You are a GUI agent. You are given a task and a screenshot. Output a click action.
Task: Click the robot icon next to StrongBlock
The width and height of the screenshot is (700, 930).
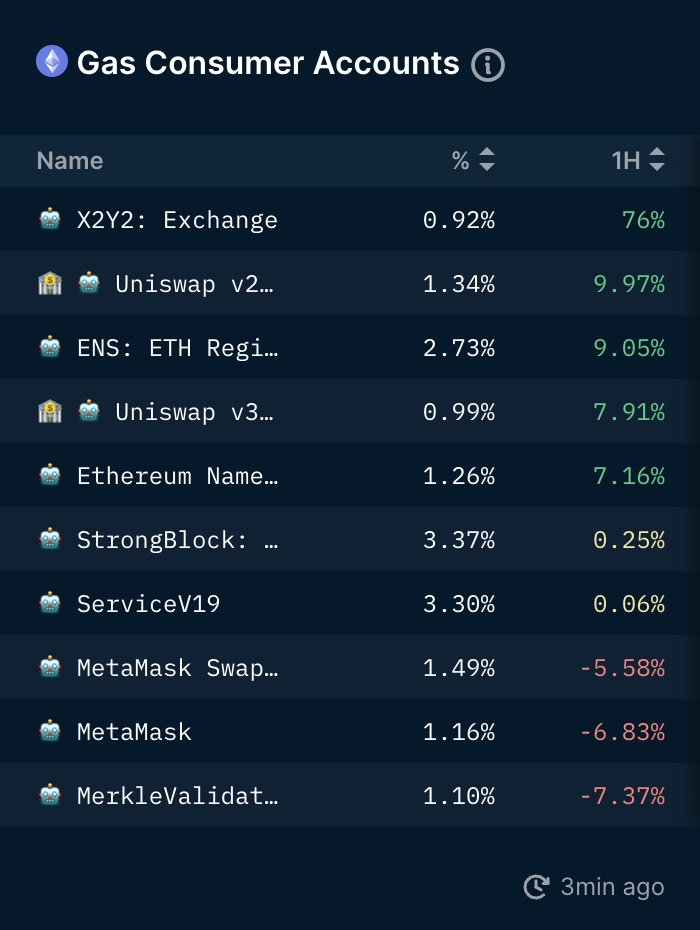(50, 540)
